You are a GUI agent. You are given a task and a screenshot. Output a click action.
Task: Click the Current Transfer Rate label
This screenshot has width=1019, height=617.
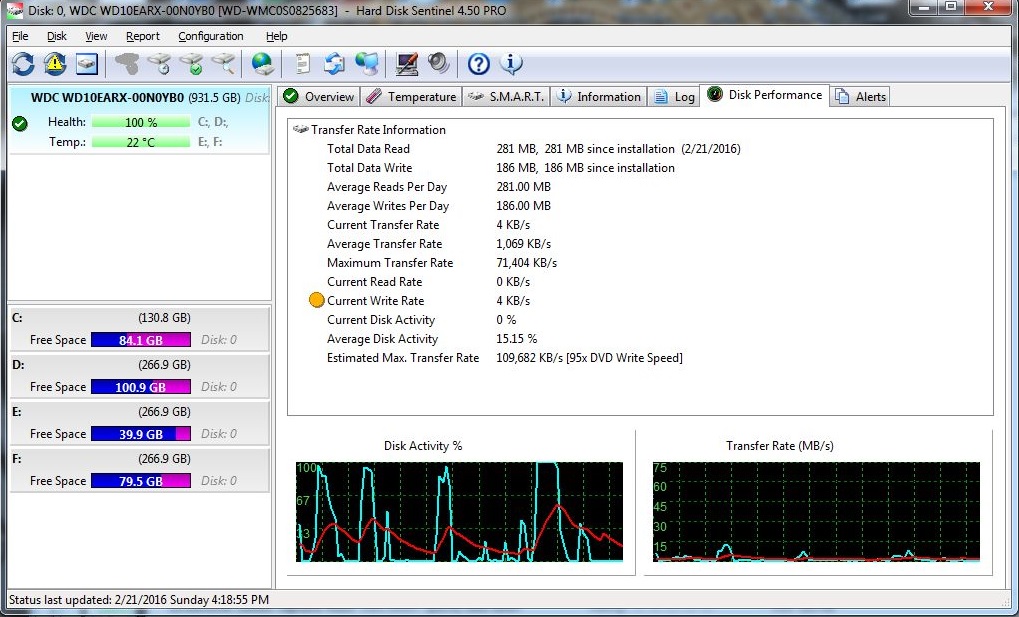(383, 225)
